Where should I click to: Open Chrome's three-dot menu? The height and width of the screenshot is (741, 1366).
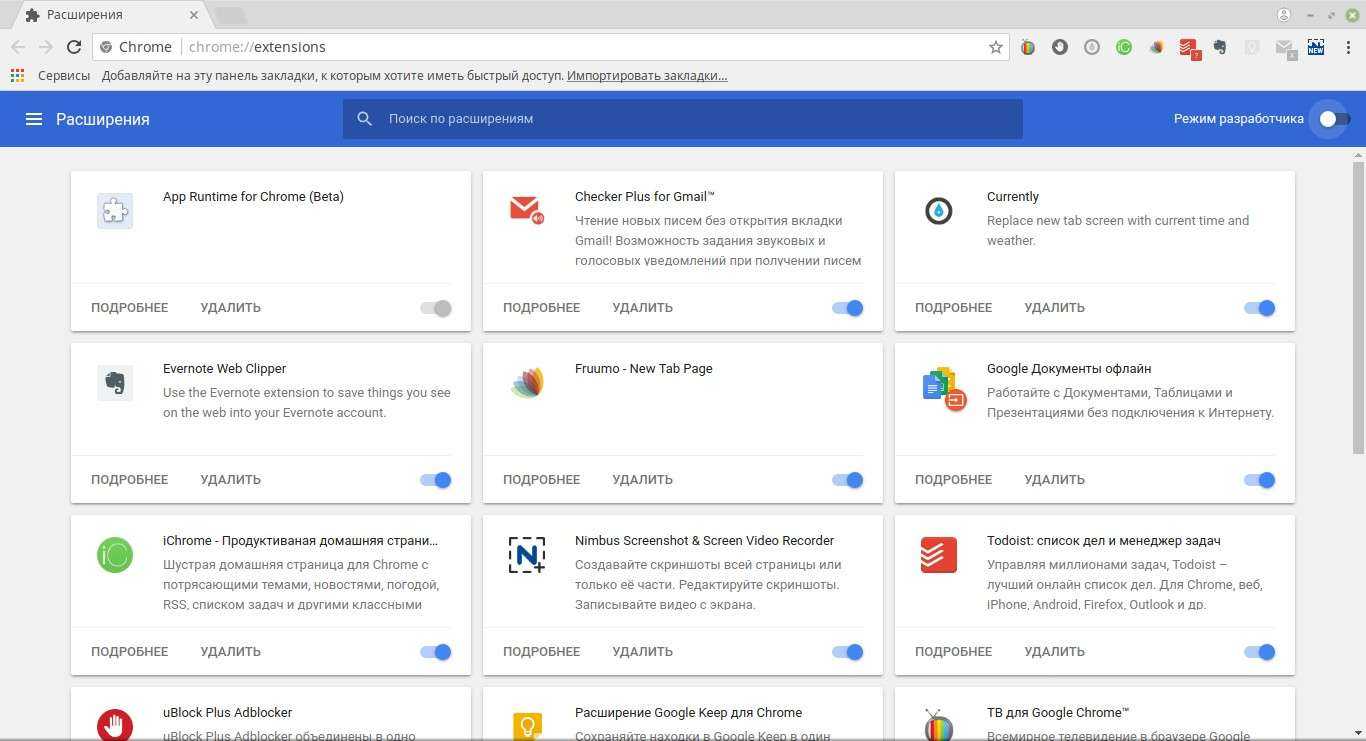point(1348,47)
